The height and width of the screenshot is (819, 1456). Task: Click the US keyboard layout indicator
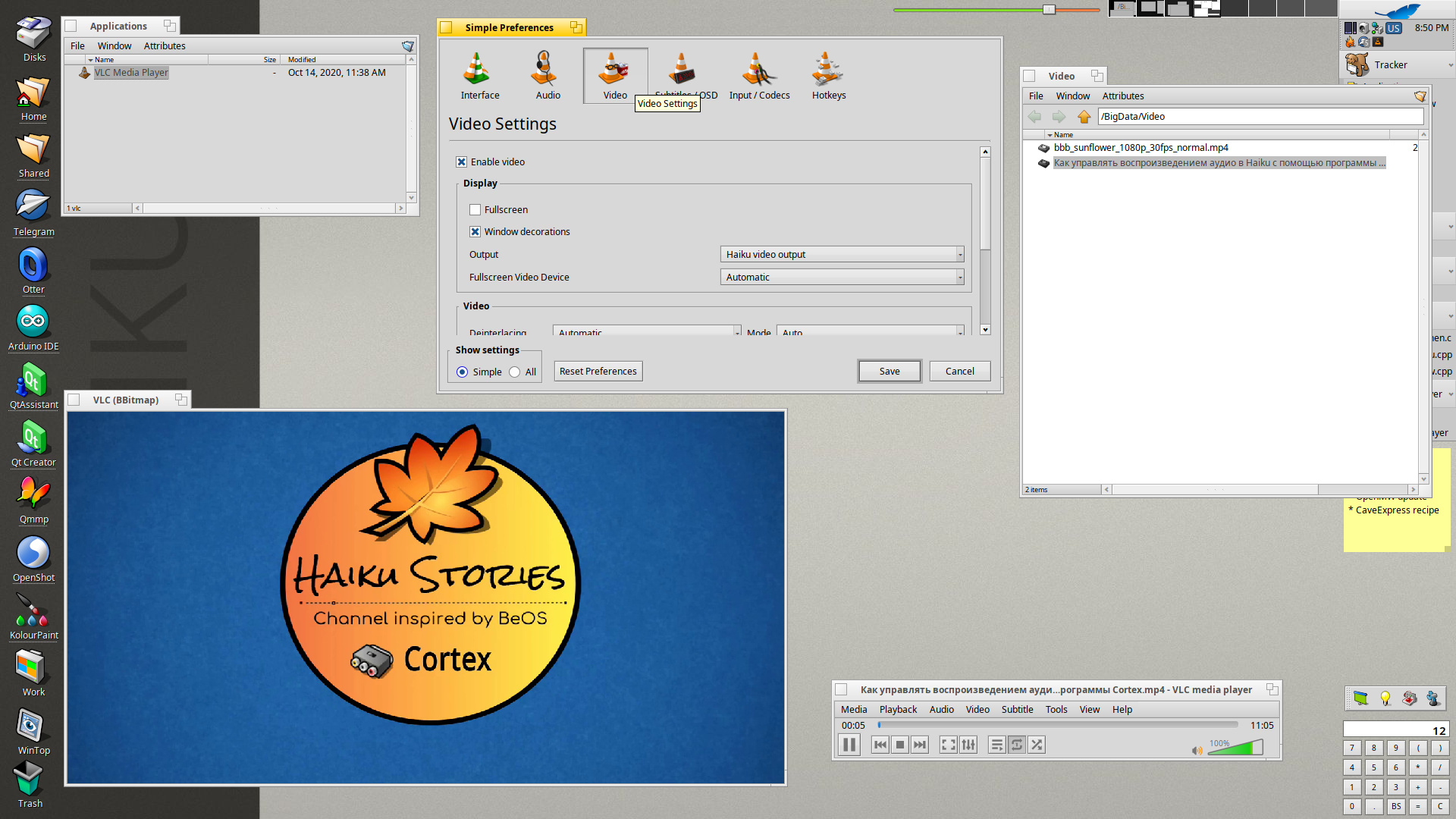[1394, 28]
